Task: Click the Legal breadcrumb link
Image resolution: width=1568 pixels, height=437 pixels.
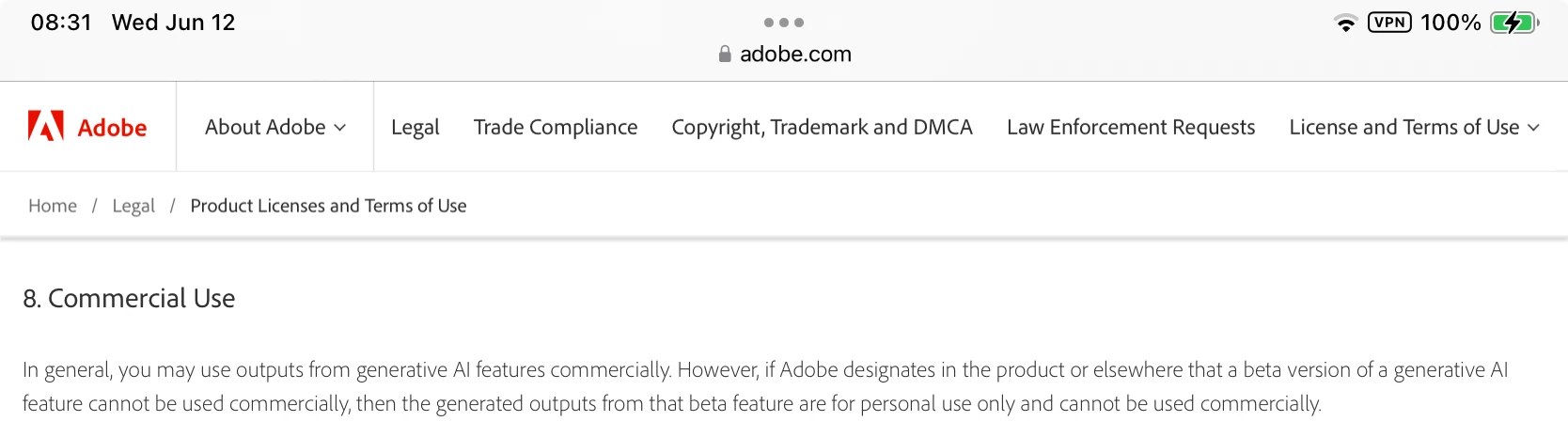Action: point(133,206)
